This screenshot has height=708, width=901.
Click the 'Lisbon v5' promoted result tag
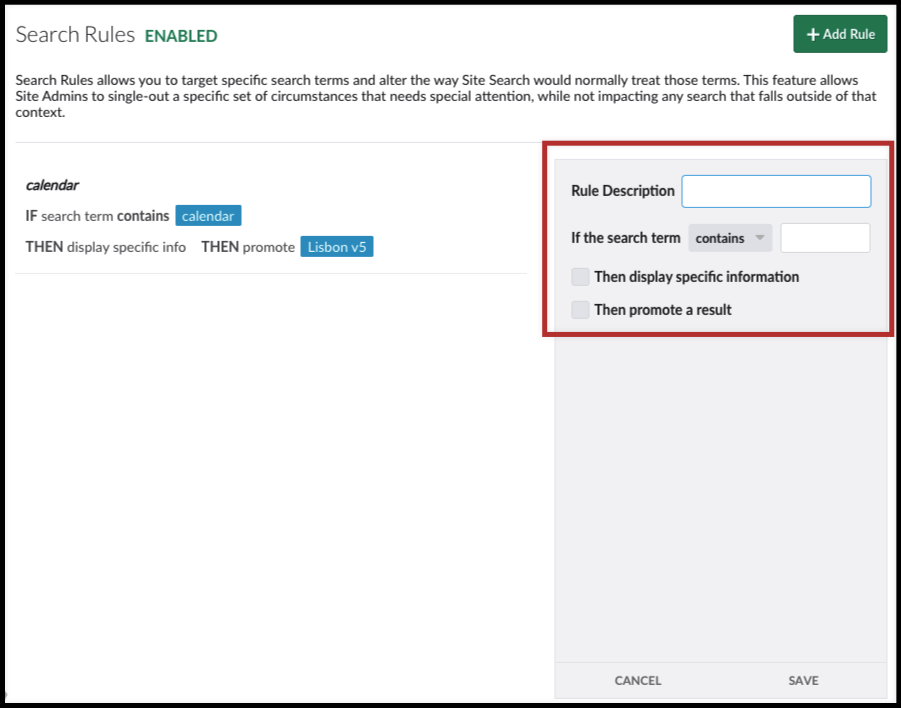click(337, 247)
